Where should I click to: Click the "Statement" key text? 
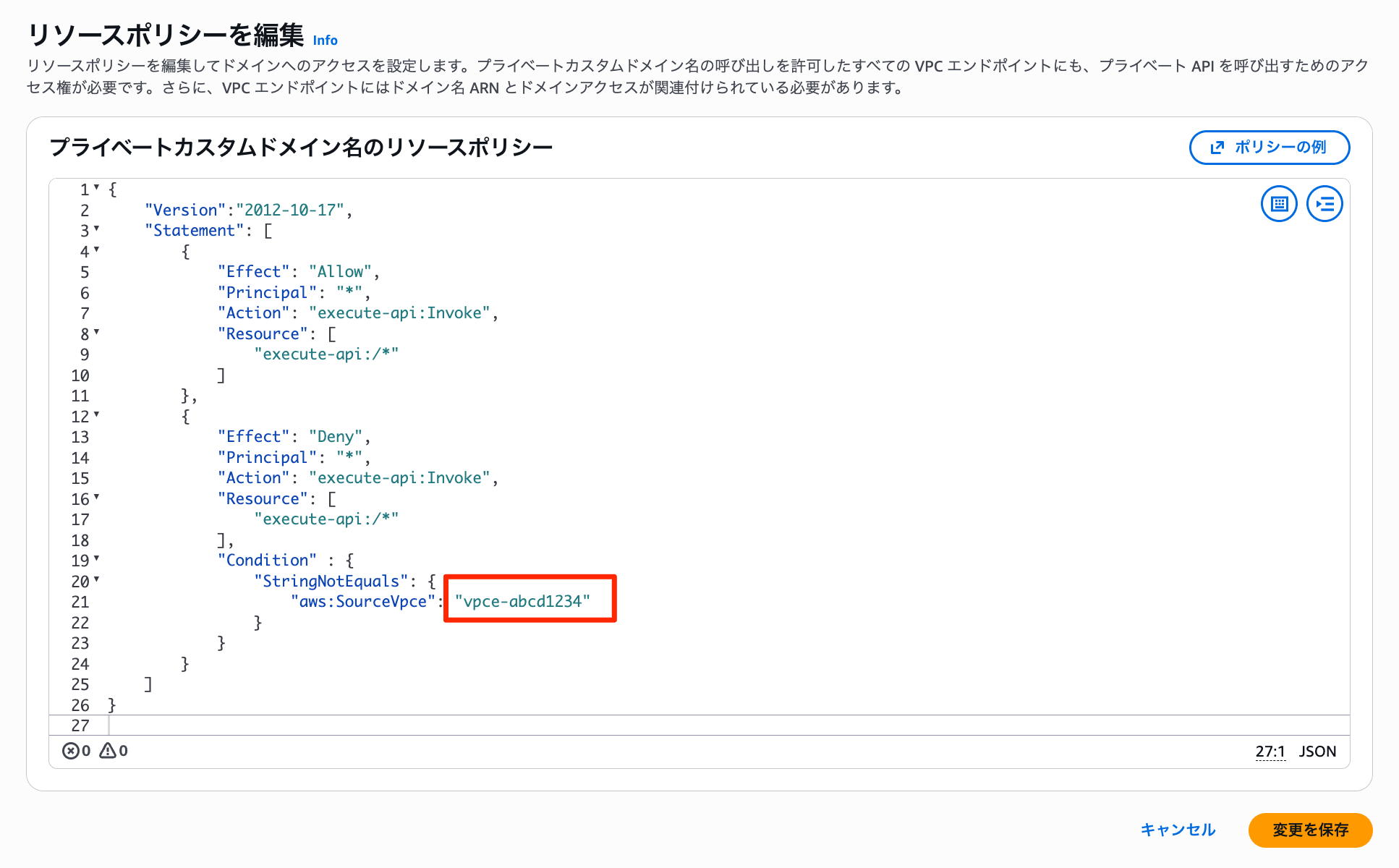(x=195, y=230)
